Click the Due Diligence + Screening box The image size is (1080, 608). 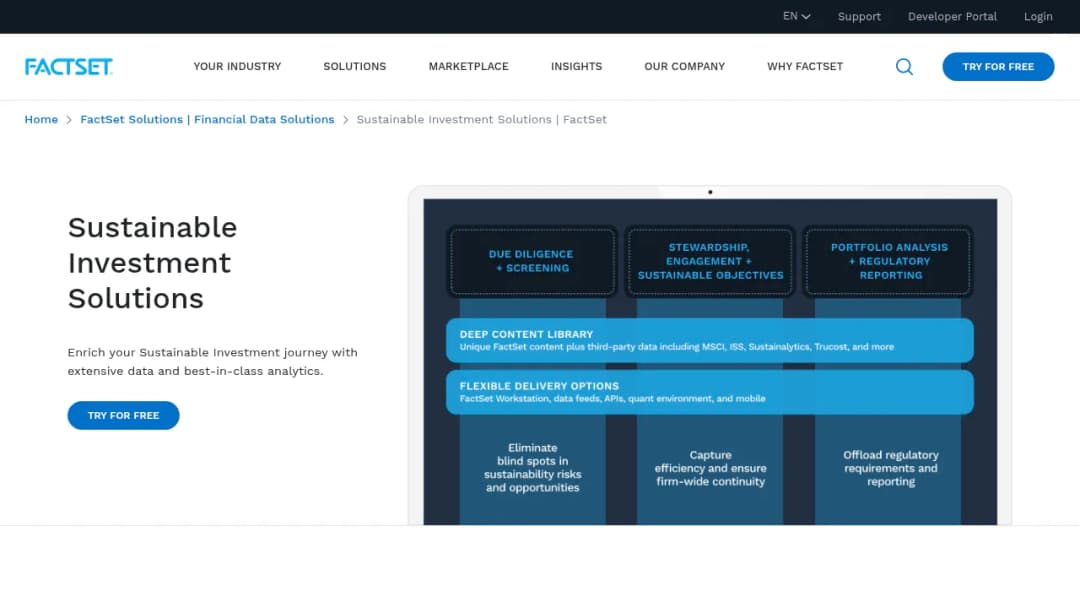tap(532, 261)
